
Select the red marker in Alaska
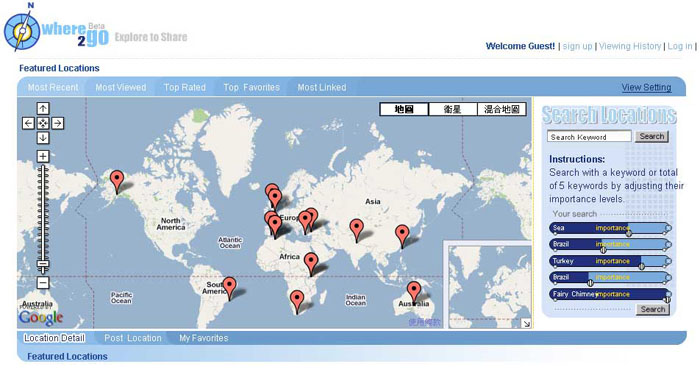pos(117,182)
